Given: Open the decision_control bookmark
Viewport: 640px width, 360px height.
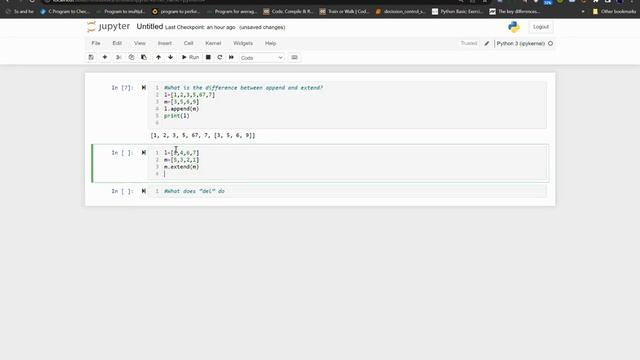Looking at the screenshot, I should (400, 11).
